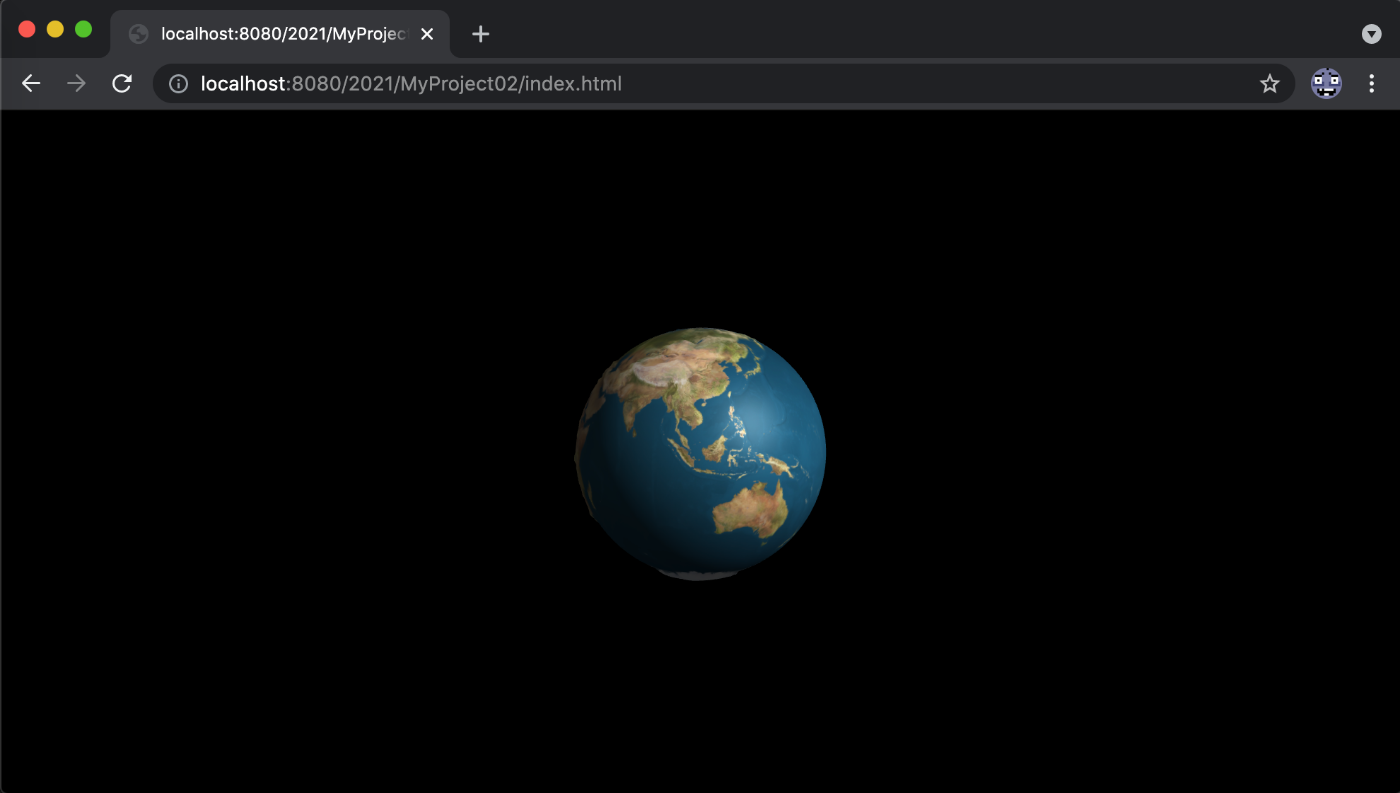
Task: Open the three-dot Chrome menu
Action: (1371, 84)
